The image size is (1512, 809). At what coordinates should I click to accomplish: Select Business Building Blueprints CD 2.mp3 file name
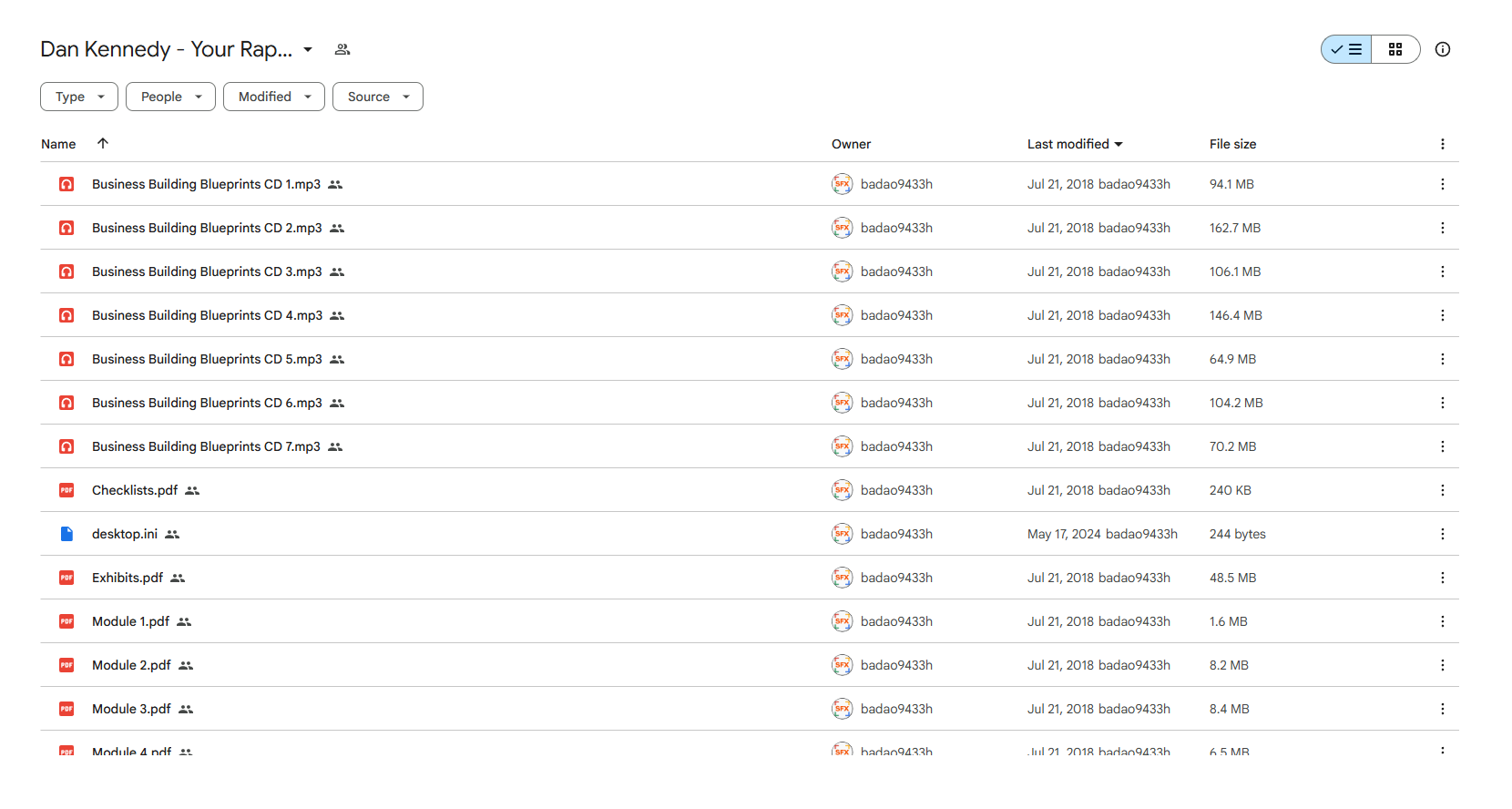[207, 228]
